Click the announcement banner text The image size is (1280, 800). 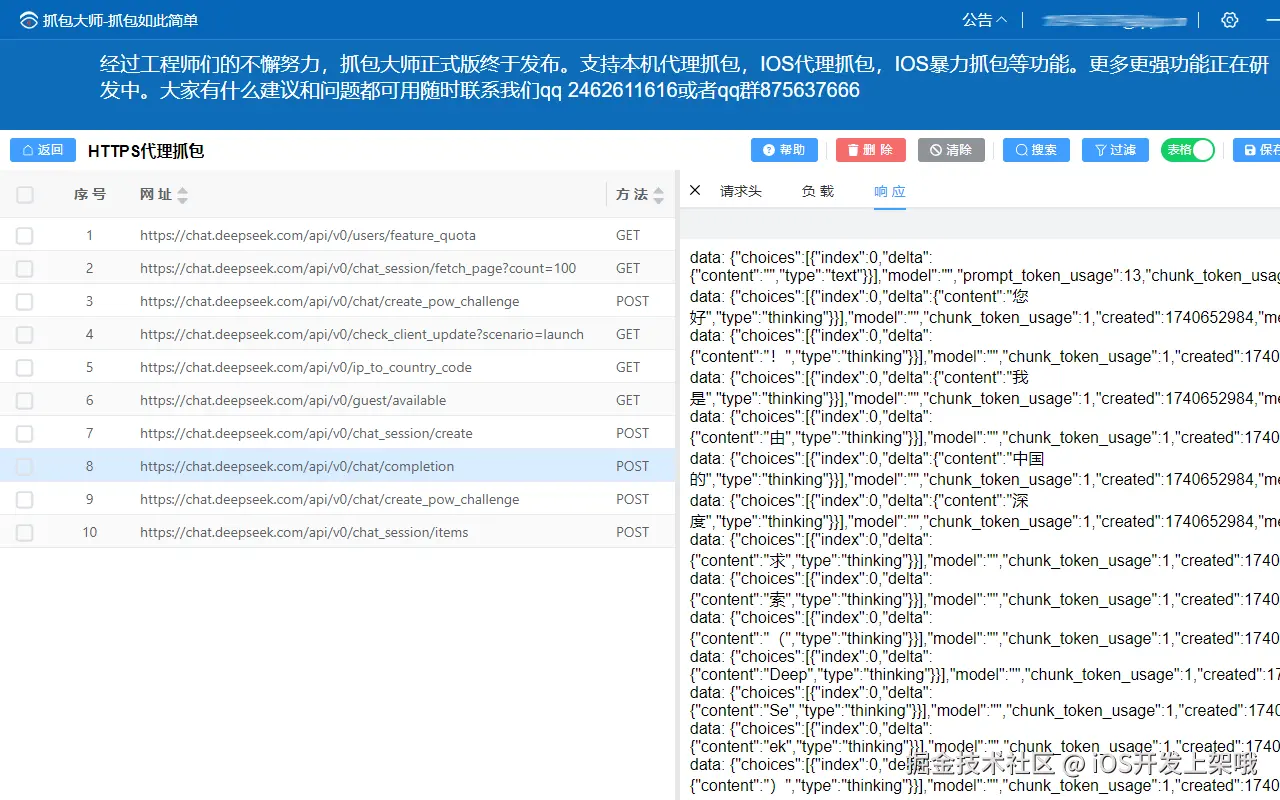click(684, 77)
